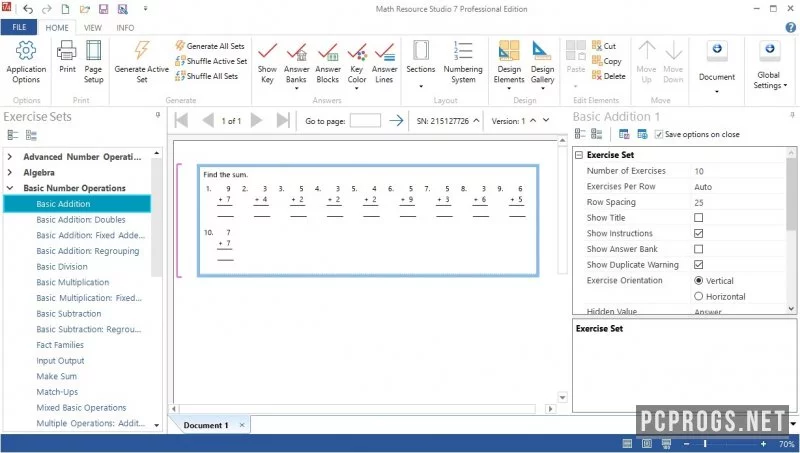This screenshot has width=800, height=453.
Task: Click Generate All Sets
Action: tap(210, 46)
